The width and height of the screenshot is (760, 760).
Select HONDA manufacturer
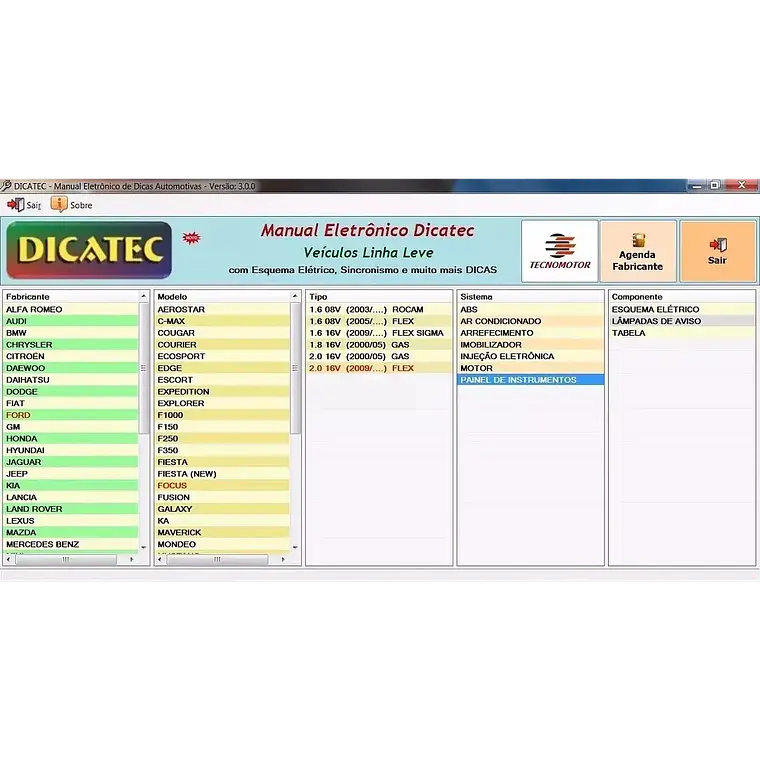pos(71,439)
